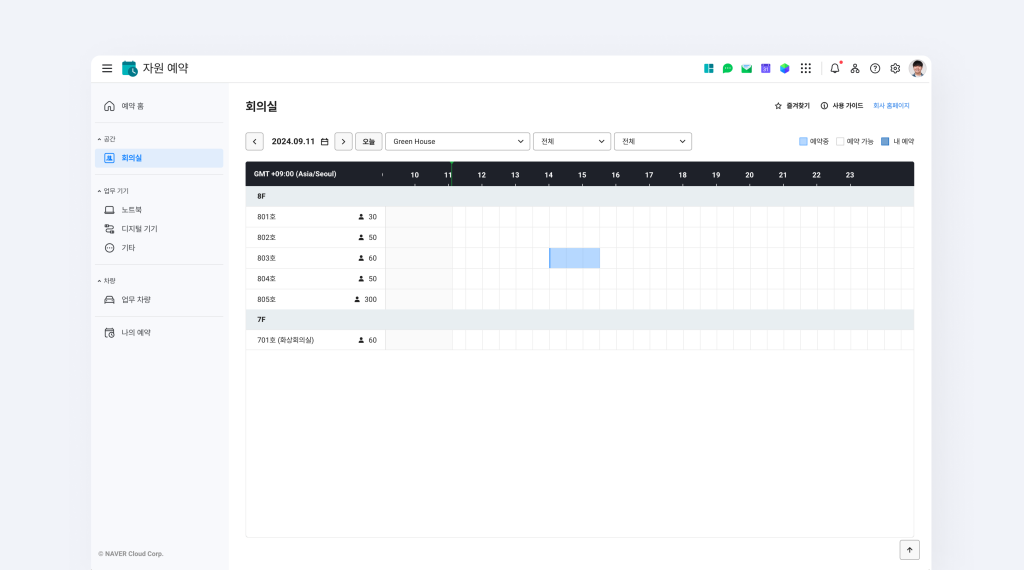Select 노트북 in the sidebar

click(x=131, y=210)
